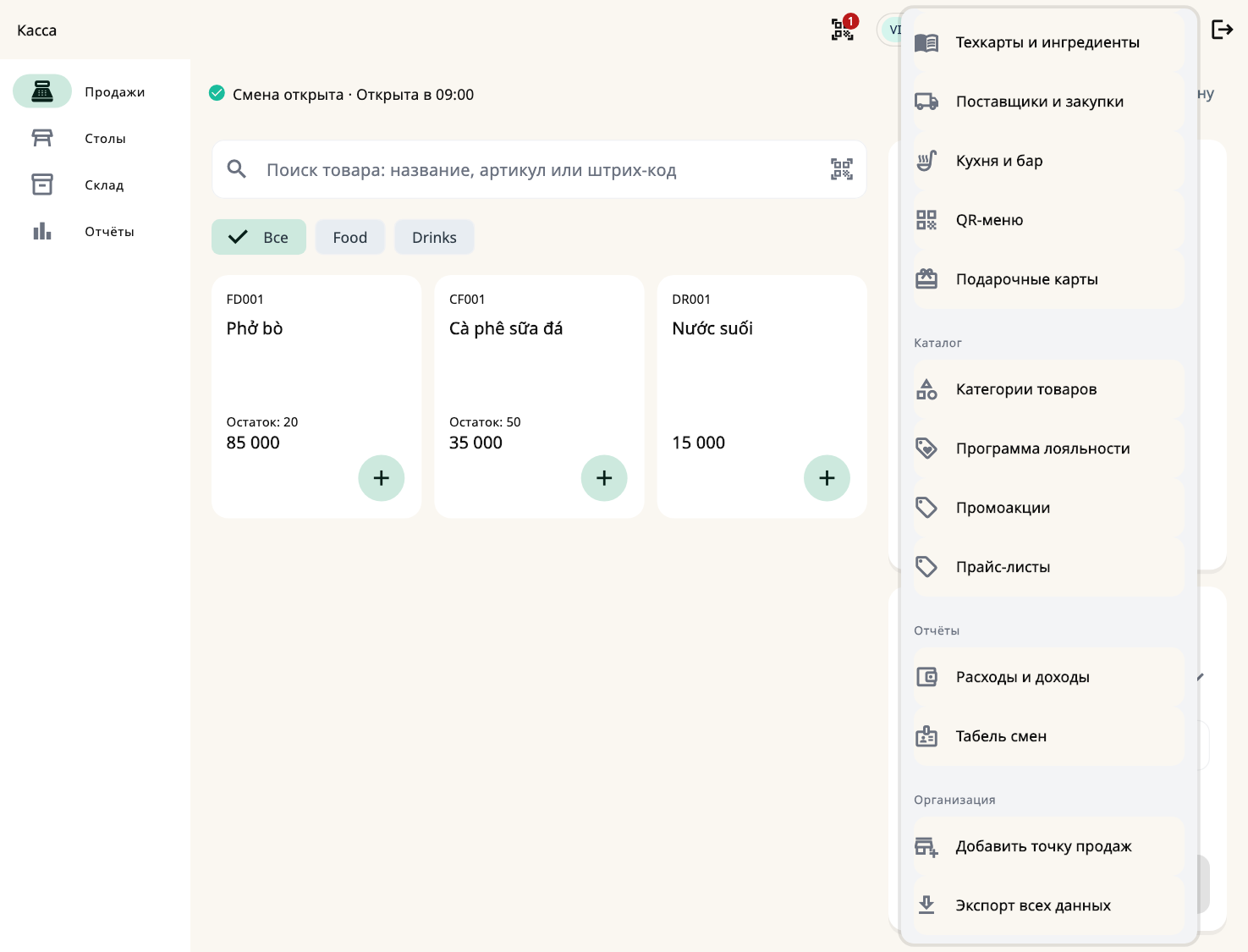1248x952 pixels.
Task: Open Техкарты и ингредиенты menu item
Action: point(1048,42)
